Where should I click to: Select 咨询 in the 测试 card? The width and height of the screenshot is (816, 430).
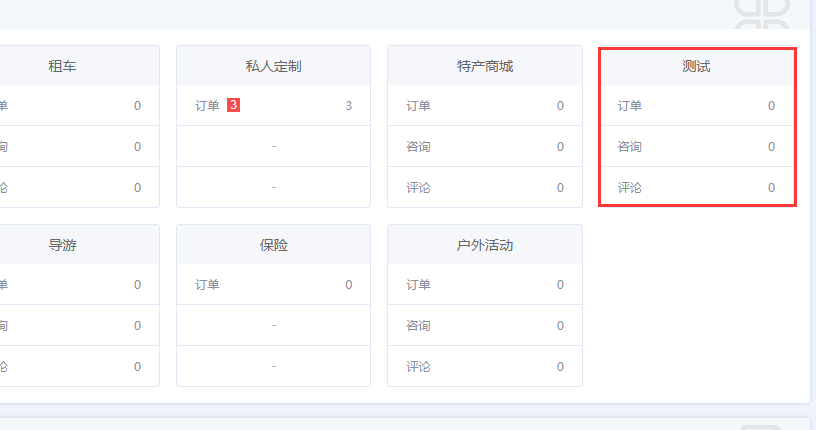(629, 147)
